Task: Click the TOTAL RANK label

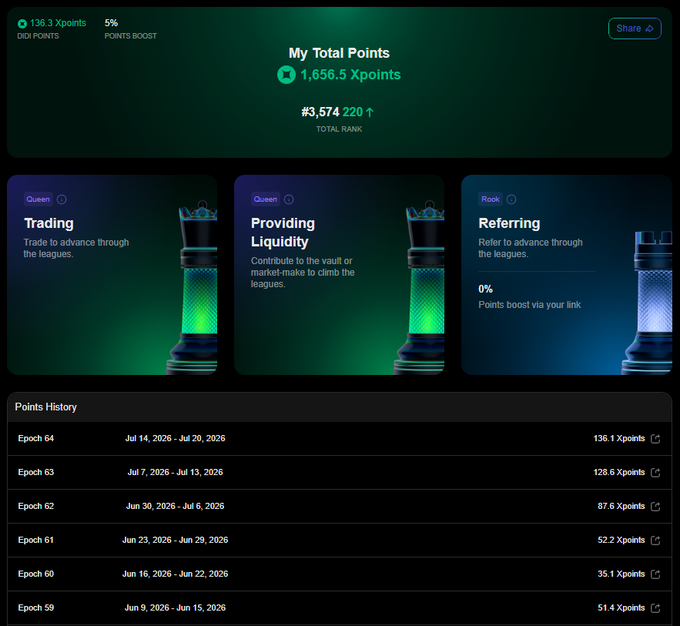Action: (x=339, y=129)
